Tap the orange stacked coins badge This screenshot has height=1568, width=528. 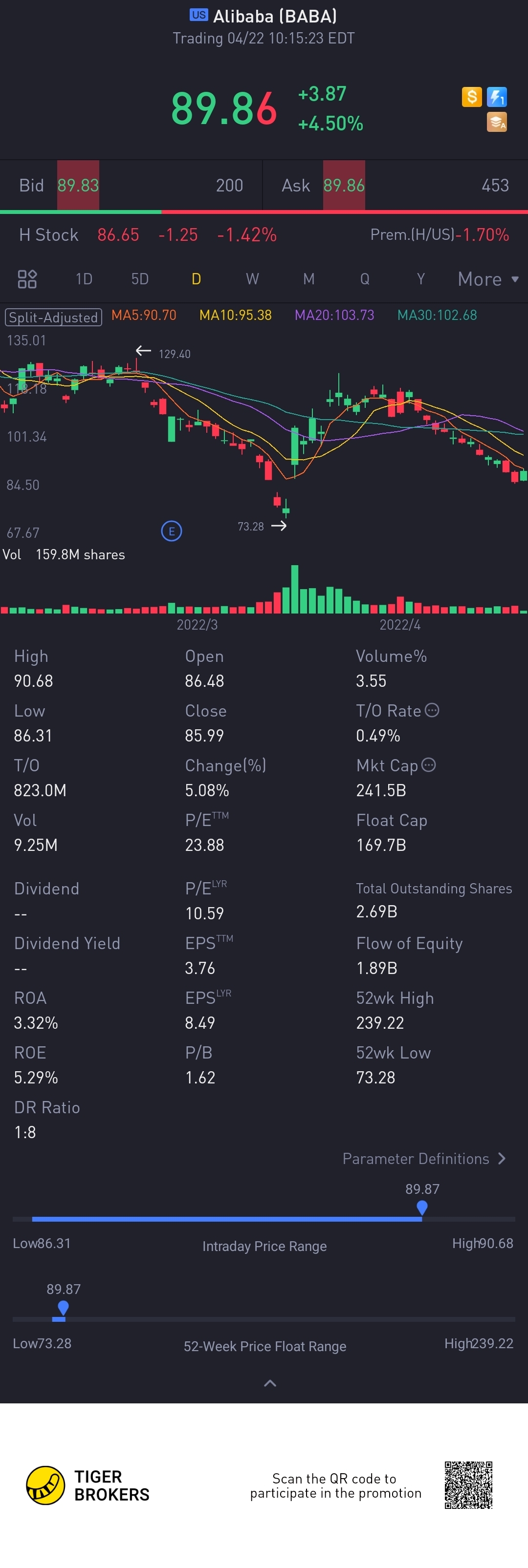point(497,122)
